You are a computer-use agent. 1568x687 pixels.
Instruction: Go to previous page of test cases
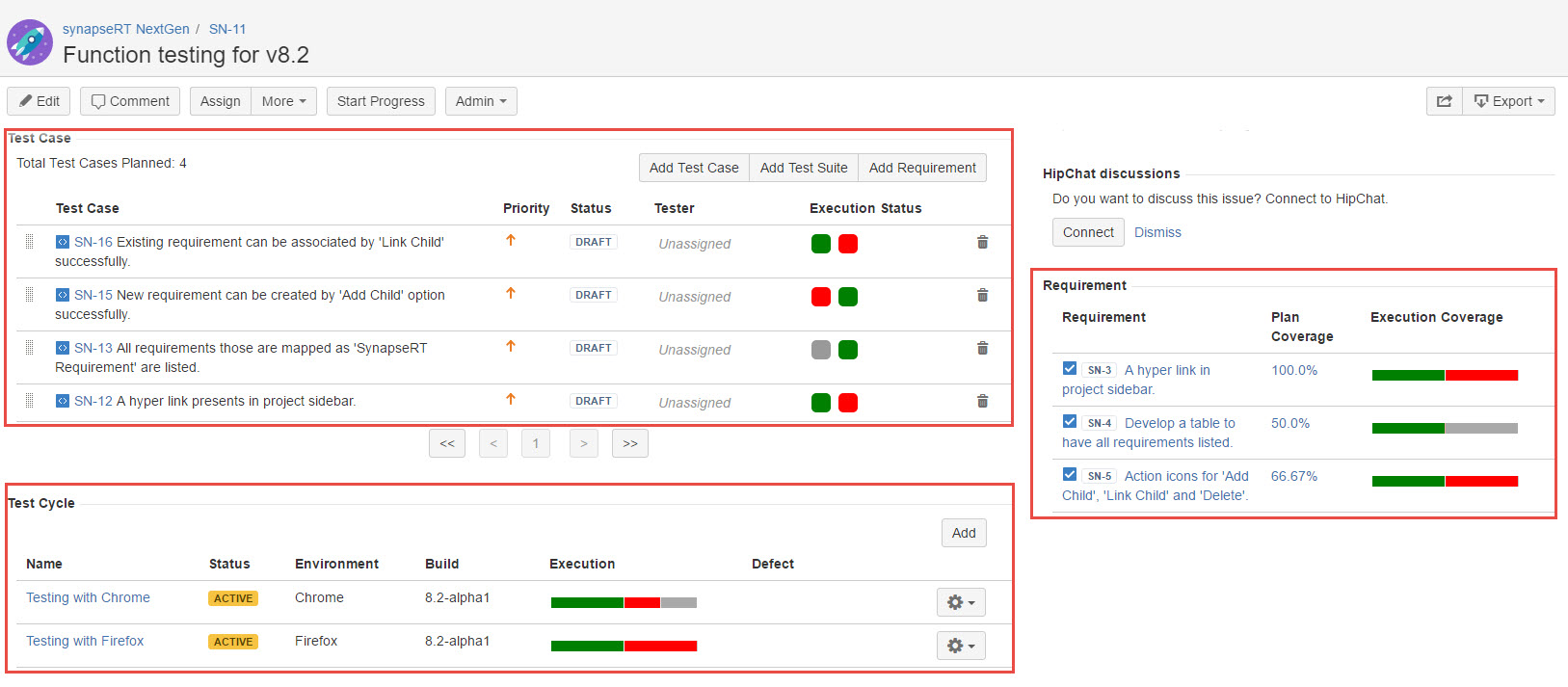pos(493,443)
